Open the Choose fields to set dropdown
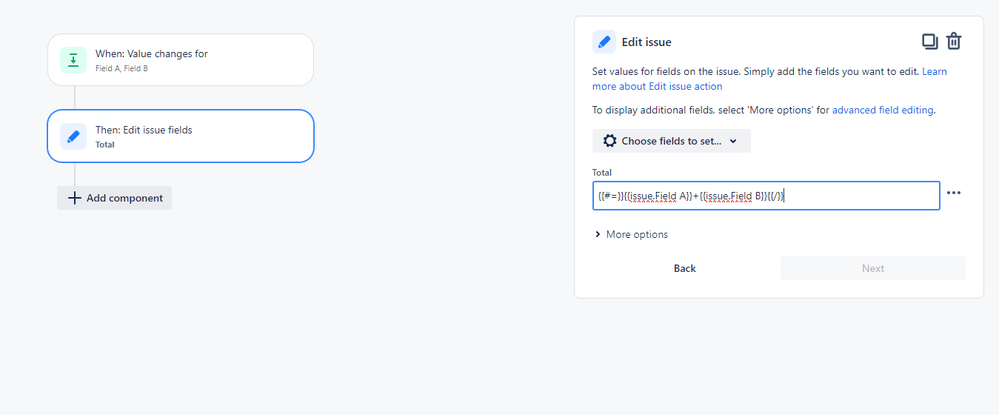This screenshot has height=415, width=999. [x=671, y=141]
